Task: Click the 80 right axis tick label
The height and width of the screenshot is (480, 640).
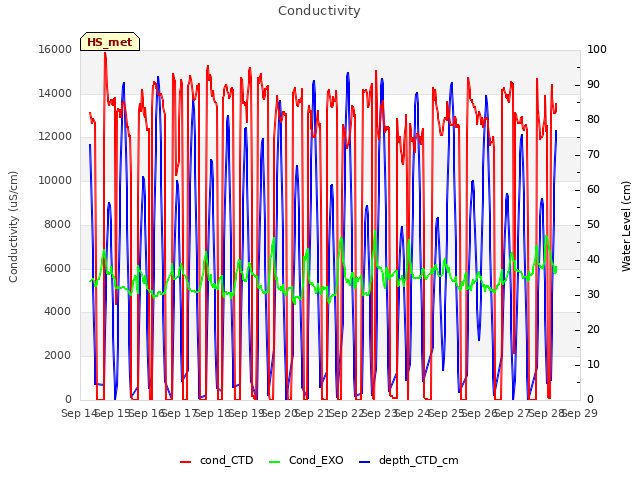Action: 593,120
